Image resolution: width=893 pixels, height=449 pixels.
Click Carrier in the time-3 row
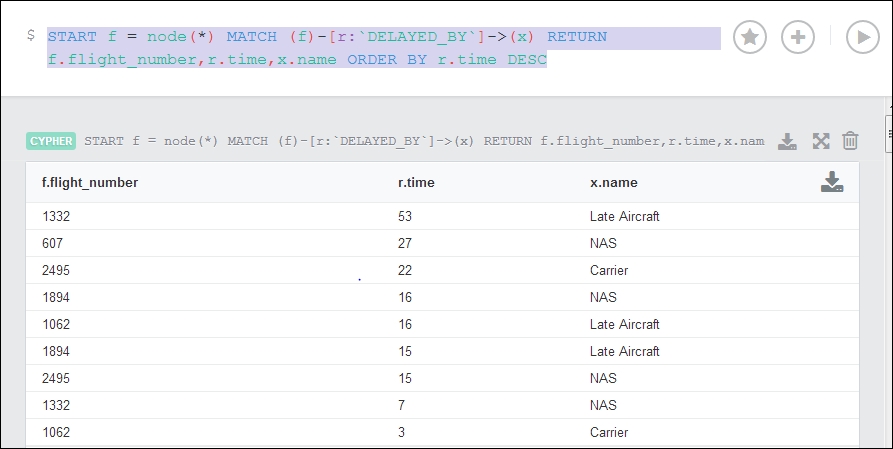609,432
